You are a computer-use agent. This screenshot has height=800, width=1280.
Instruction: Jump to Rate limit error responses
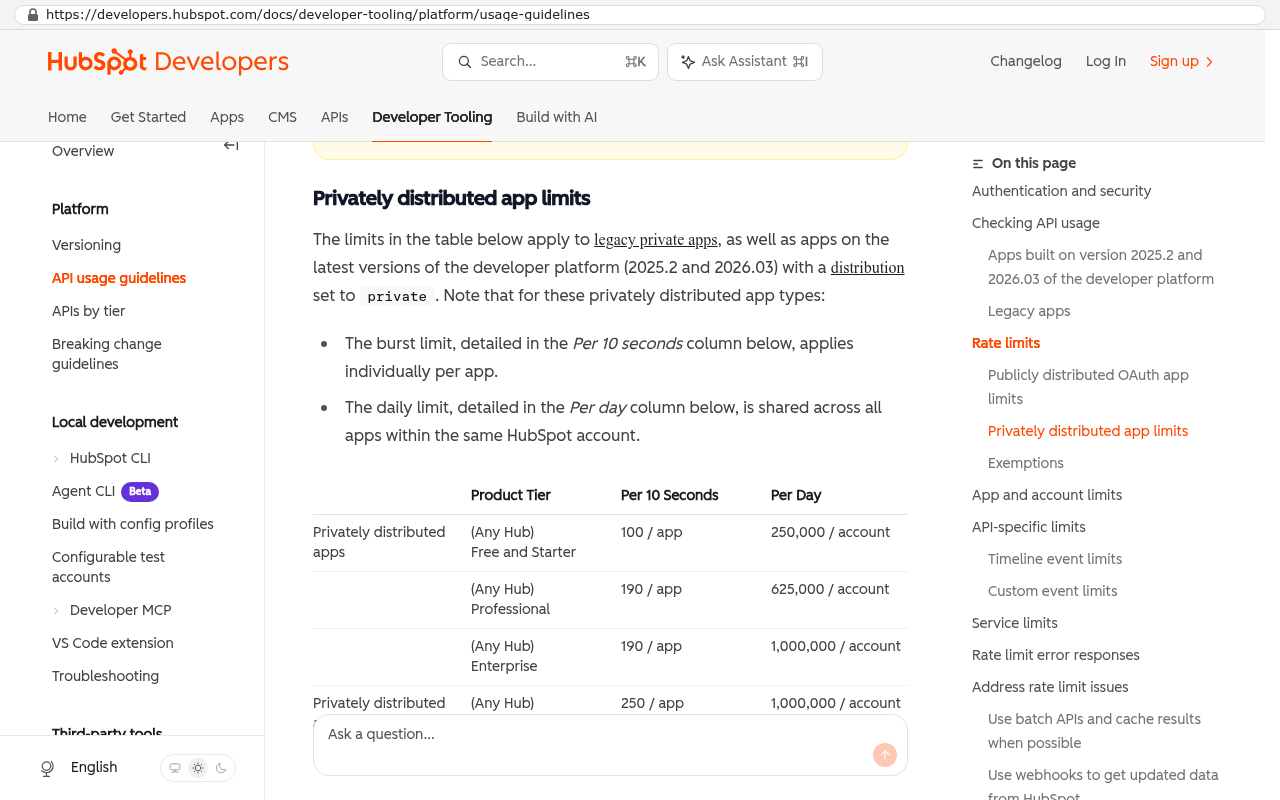(1055, 655)
